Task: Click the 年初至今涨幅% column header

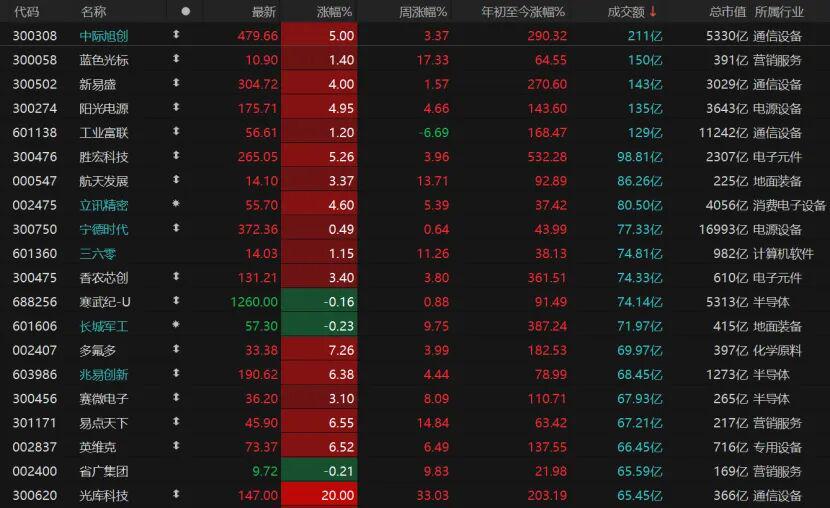Action: [523, 12]
